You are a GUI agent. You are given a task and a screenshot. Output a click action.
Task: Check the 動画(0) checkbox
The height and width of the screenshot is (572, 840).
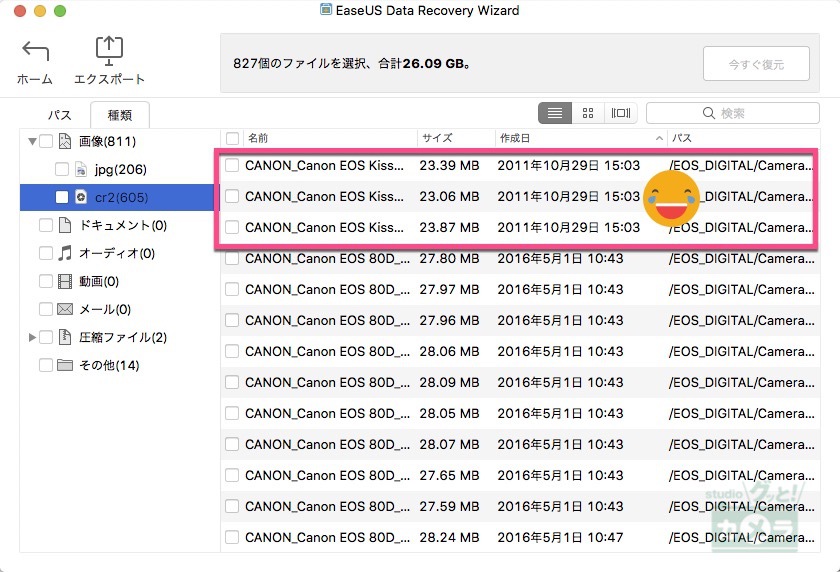coord(46,281)
